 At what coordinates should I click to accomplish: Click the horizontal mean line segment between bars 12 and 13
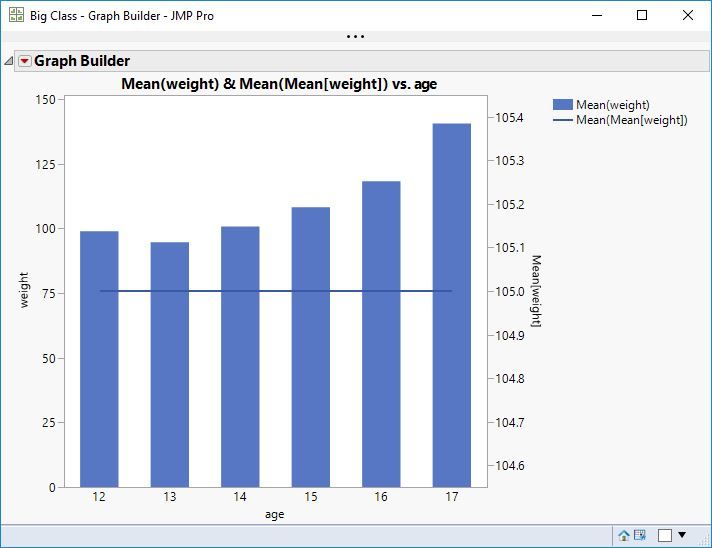[x=134, y=291]
